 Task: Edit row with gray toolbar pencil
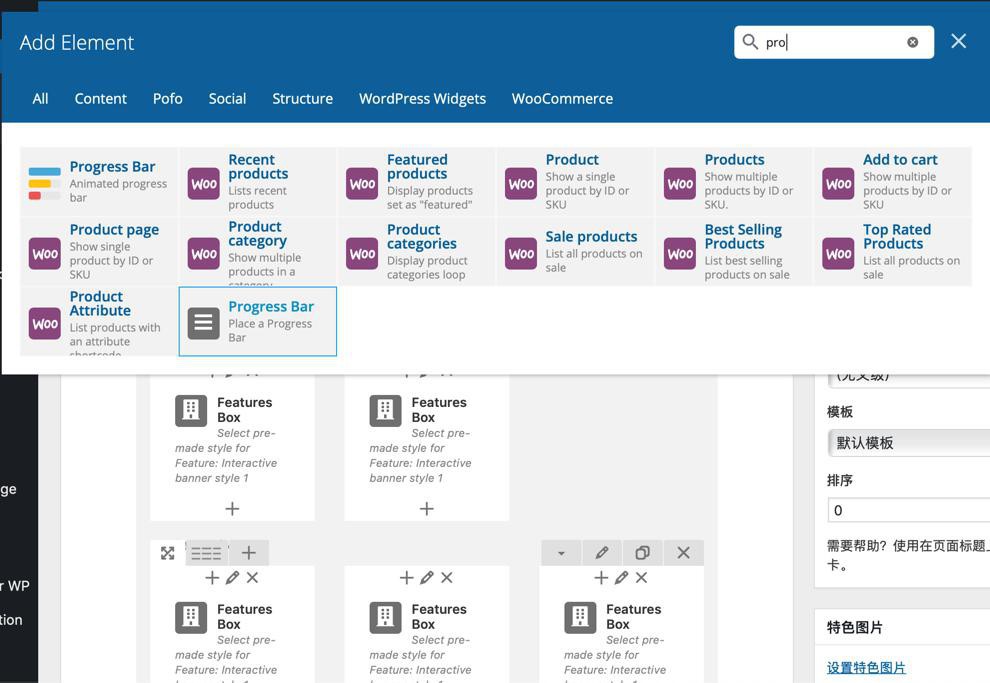[602, 553]
